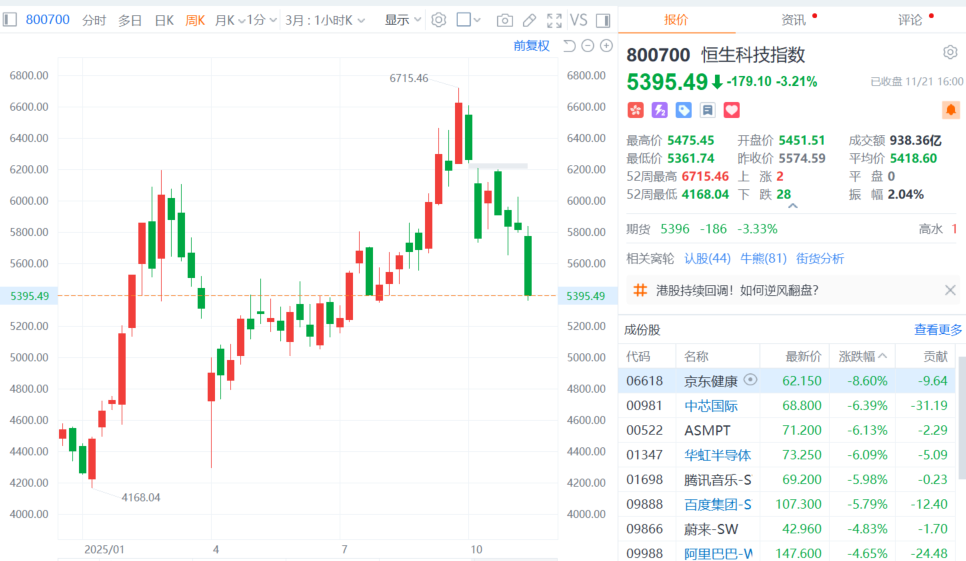Open 港股持续回调 topic banner text
This screenshot has width=966, height=561.
[x=737, y=290]
